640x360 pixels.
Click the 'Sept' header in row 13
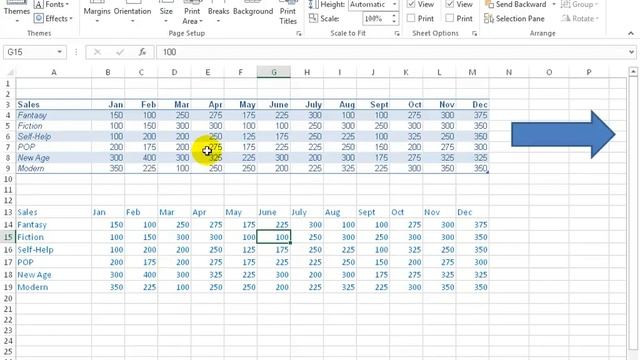pyautogui.click(x=373, y=212)
